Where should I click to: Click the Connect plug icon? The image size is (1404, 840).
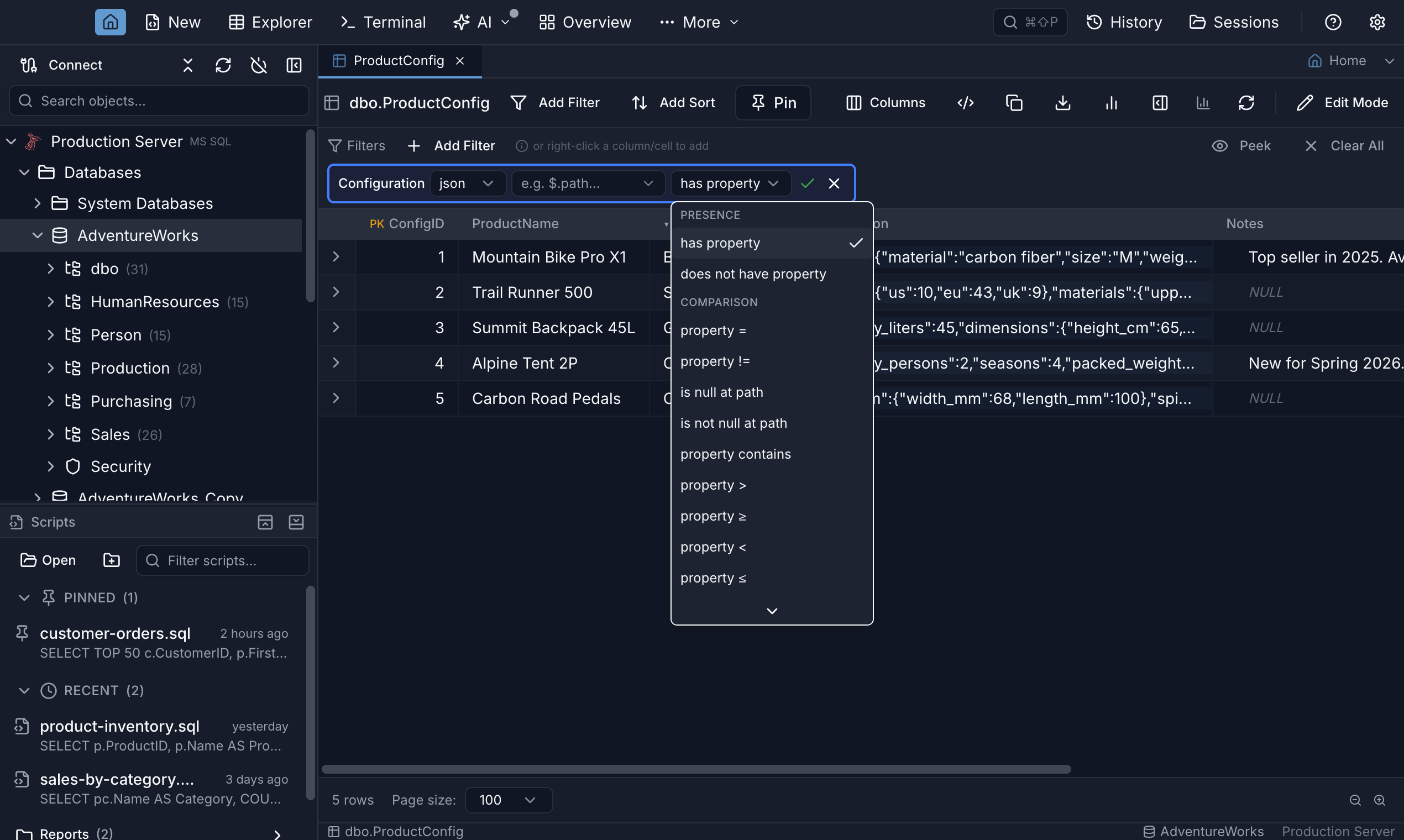tap(28, 65)
